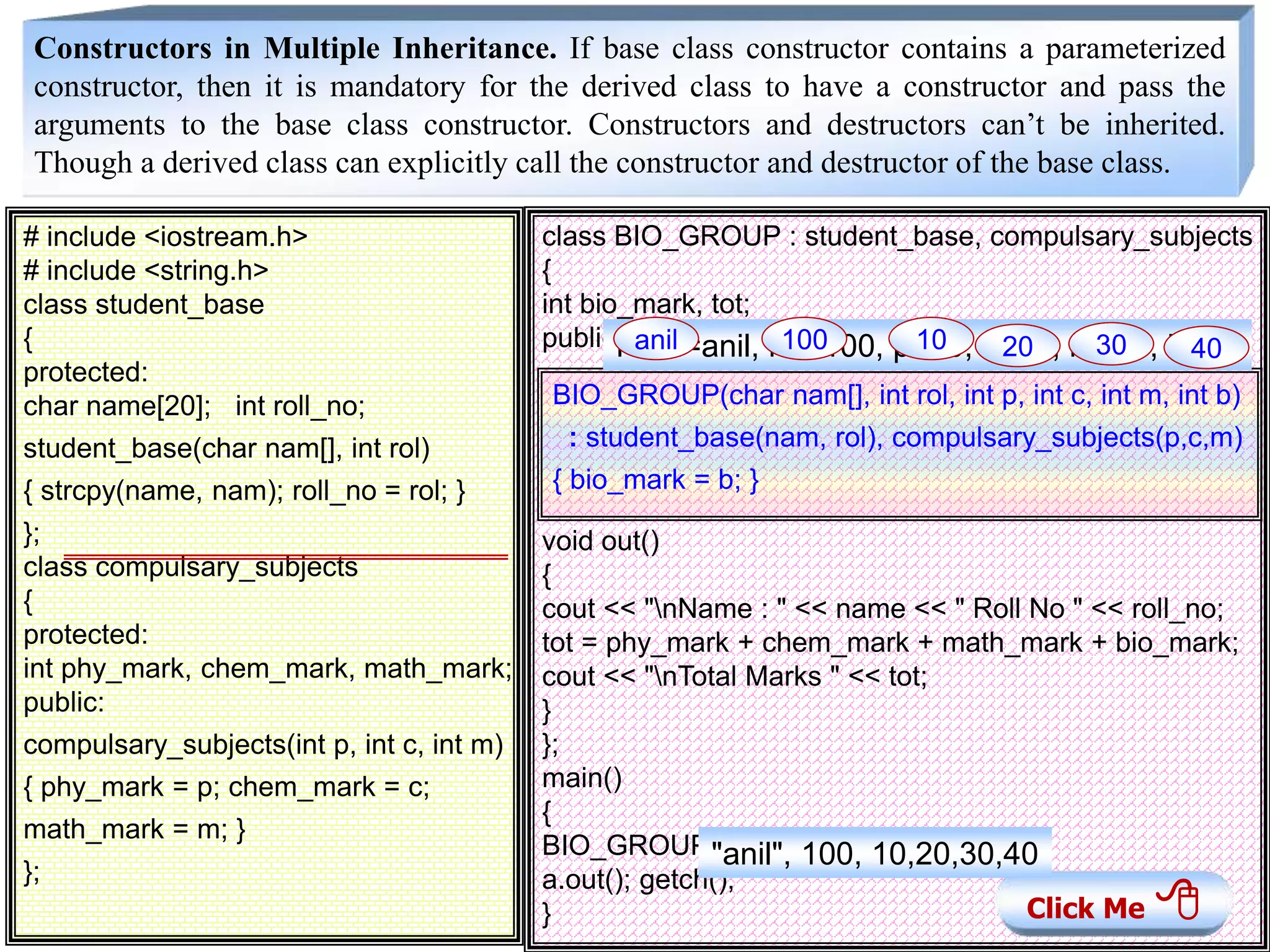This screenshot has width=1270, height=952.
Task: Select the '20' oval callout
Action: point(1018,346)
